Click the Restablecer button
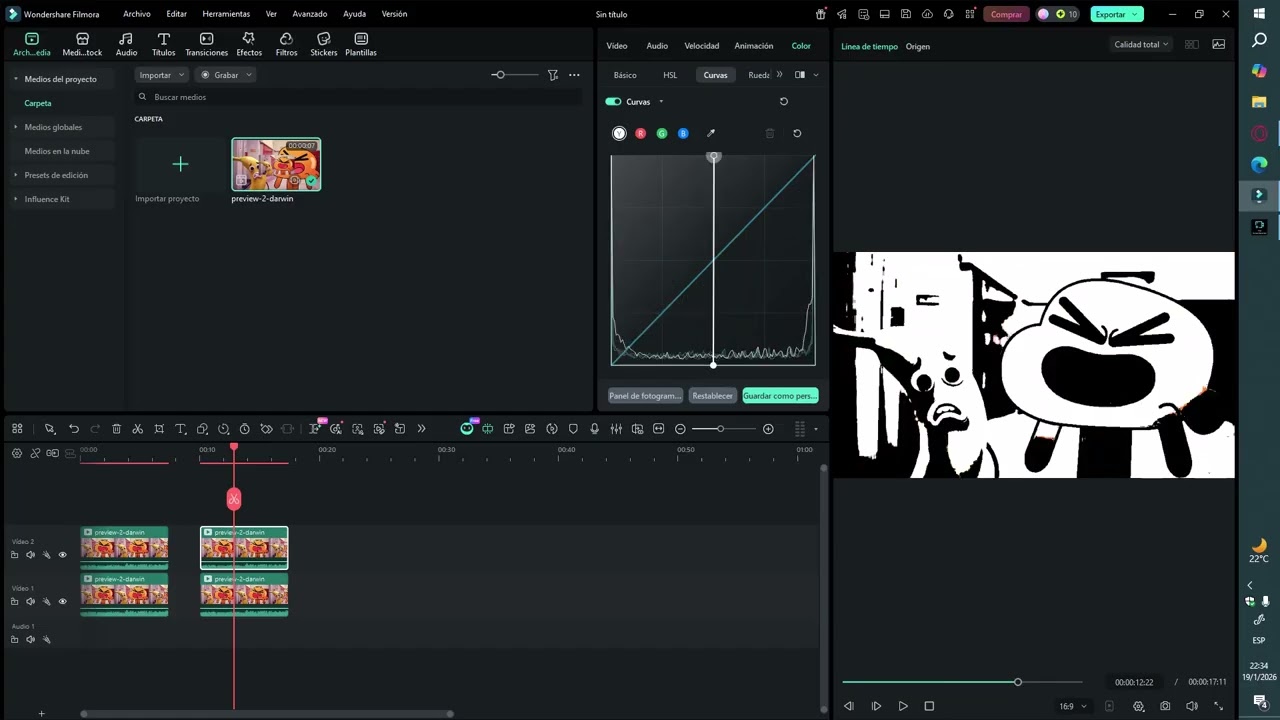Image resolution: width=1280 pixels, height=720 pixels. tap(712, 396)
